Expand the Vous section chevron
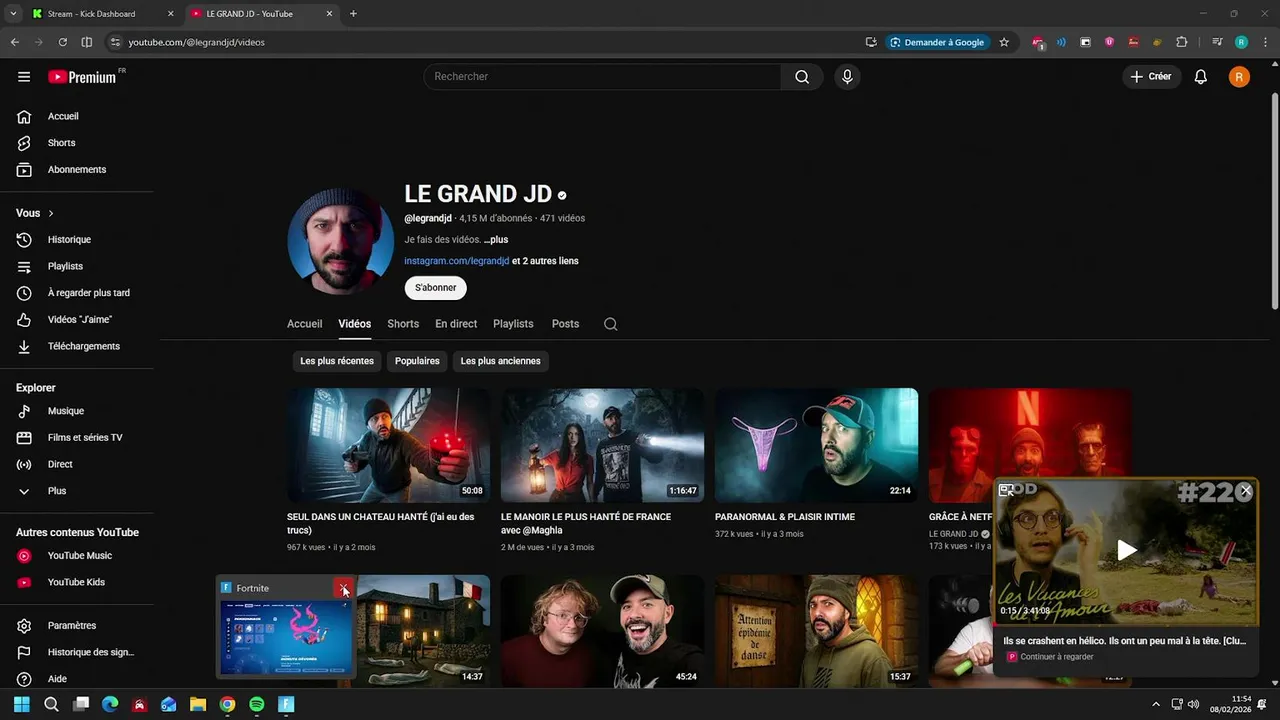The height and width of the screenshot is (720, 1280). tap(51, 213)
